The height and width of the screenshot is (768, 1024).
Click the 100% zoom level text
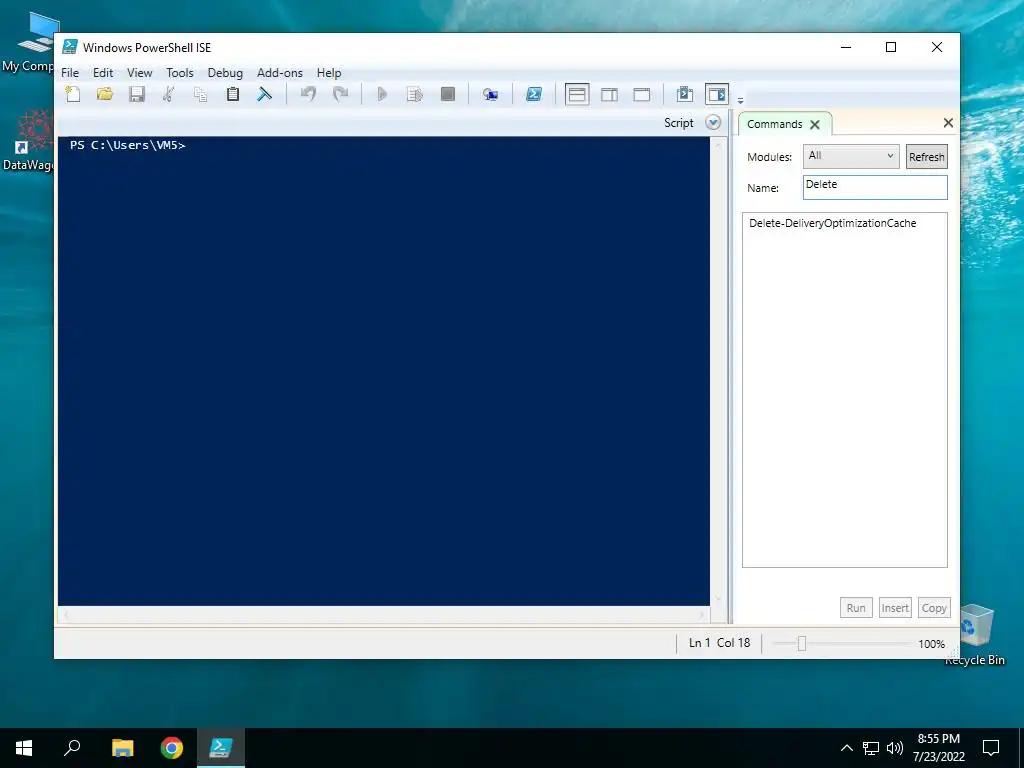click(931, 644)
